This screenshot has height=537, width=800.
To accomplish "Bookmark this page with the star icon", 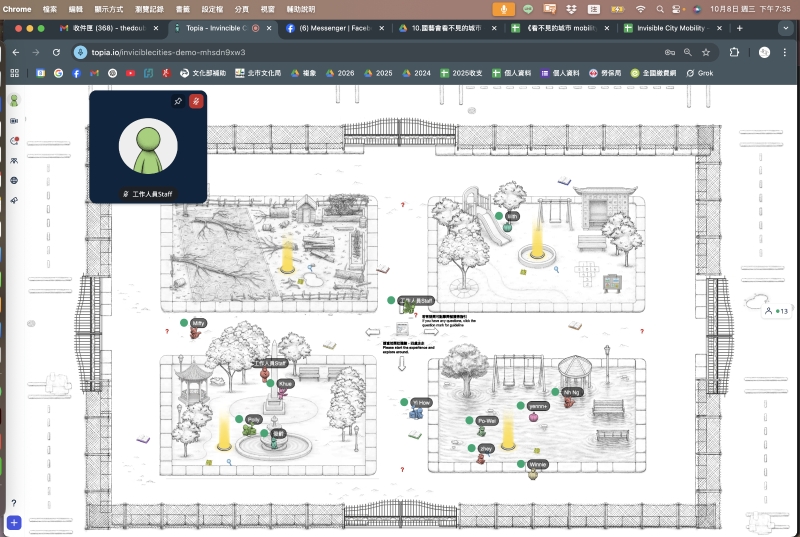I will (707, 51).
